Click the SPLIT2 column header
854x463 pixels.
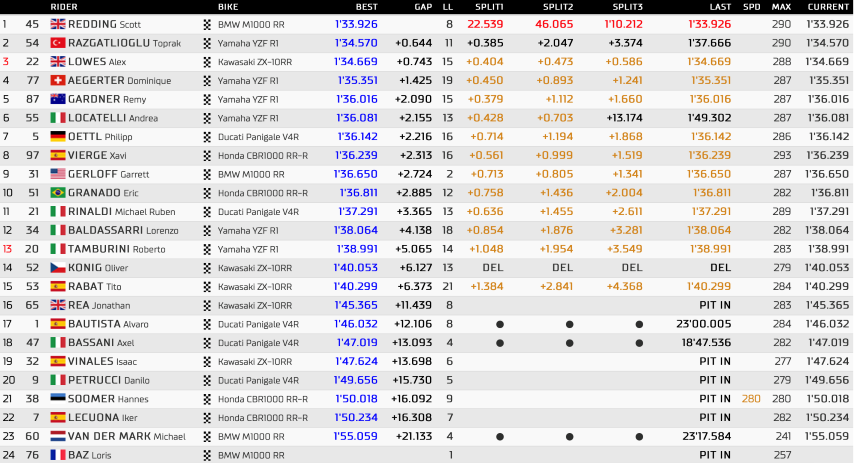pyautogui.click(x=558, y=7)
